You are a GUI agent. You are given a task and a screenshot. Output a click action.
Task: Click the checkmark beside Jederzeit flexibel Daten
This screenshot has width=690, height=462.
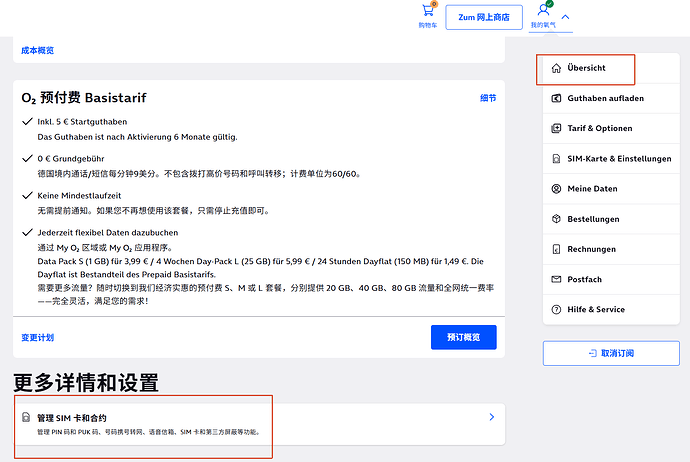point(27,232)
